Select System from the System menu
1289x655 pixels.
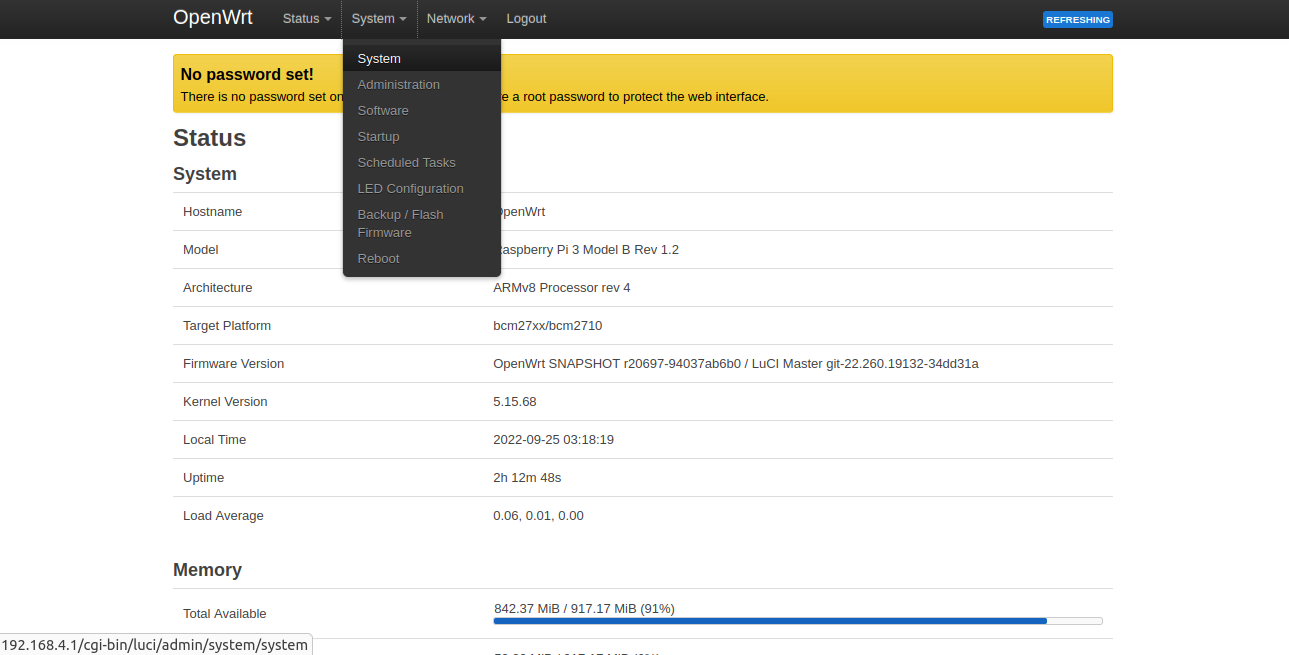(422, 59)
